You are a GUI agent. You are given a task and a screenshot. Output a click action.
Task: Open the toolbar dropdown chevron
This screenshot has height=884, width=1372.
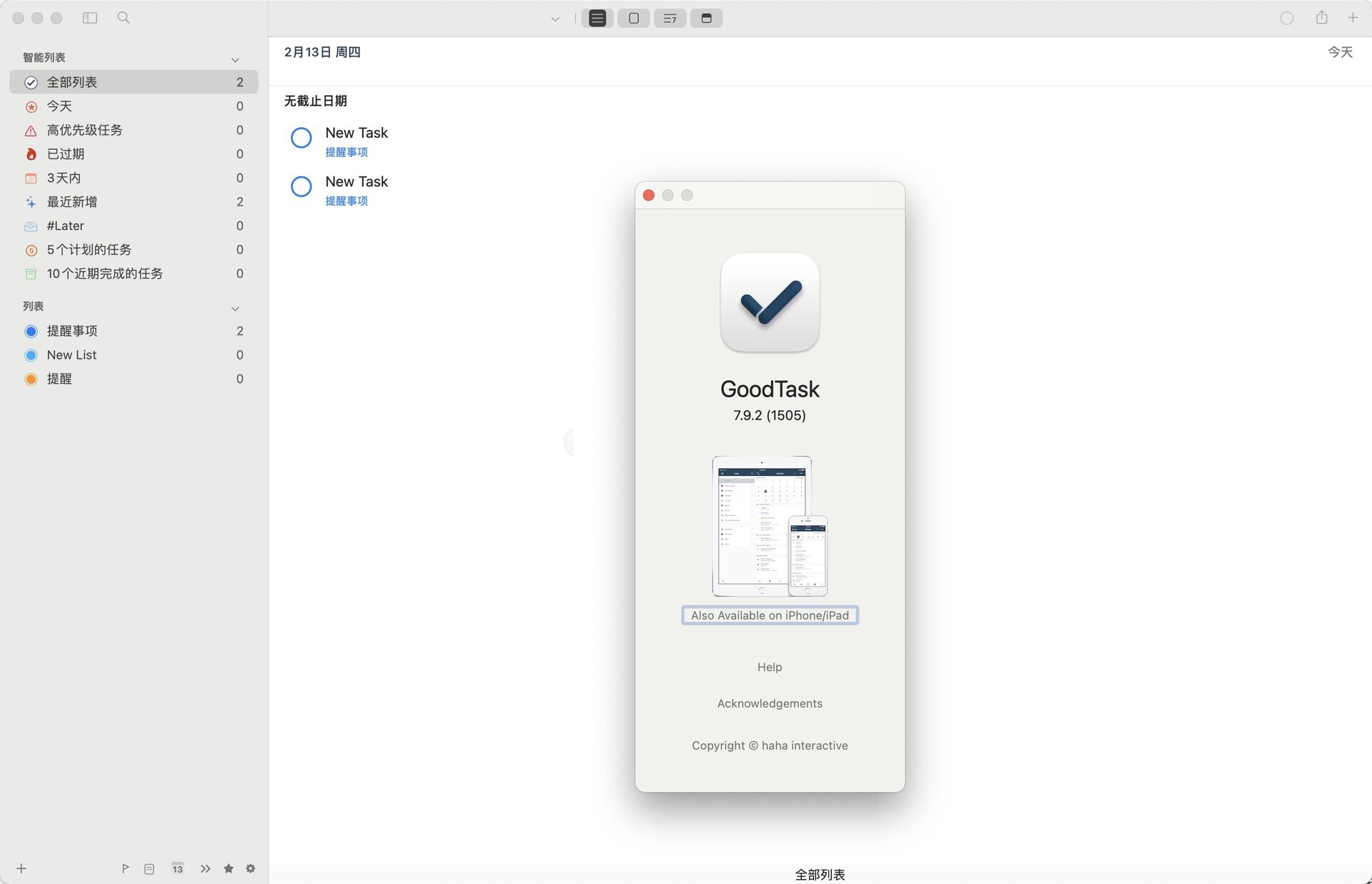point(555,19)
